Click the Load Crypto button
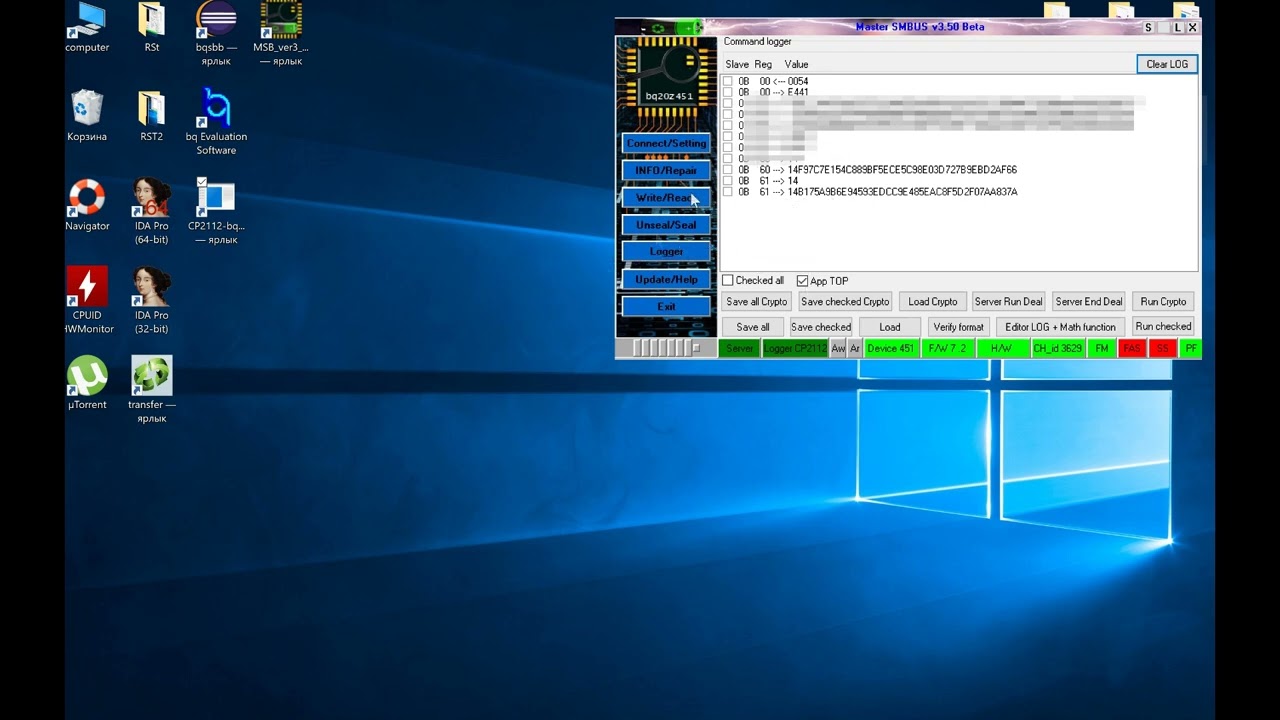The height and width of the screenshot is (720, 1280). tap(932, 301)
